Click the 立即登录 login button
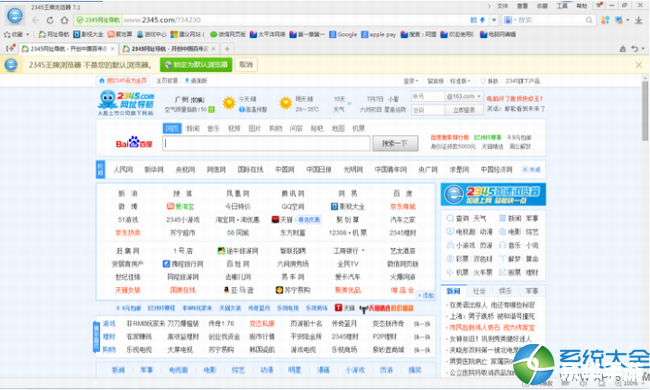The width and height of the screenshot is (650, 390). coord(464,110)
